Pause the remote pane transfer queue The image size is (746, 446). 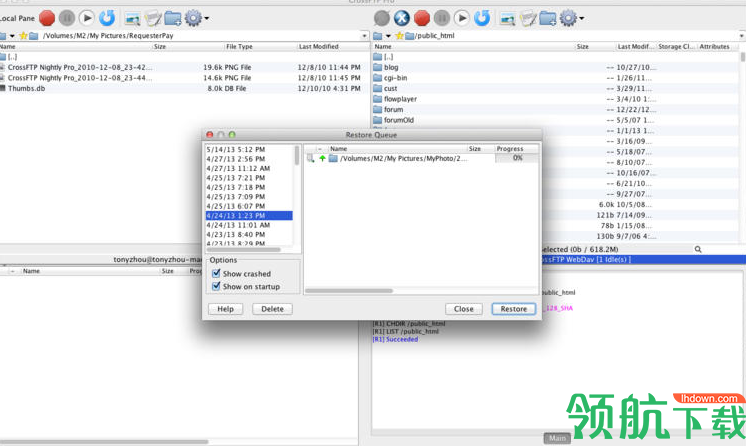pos(442,18)
